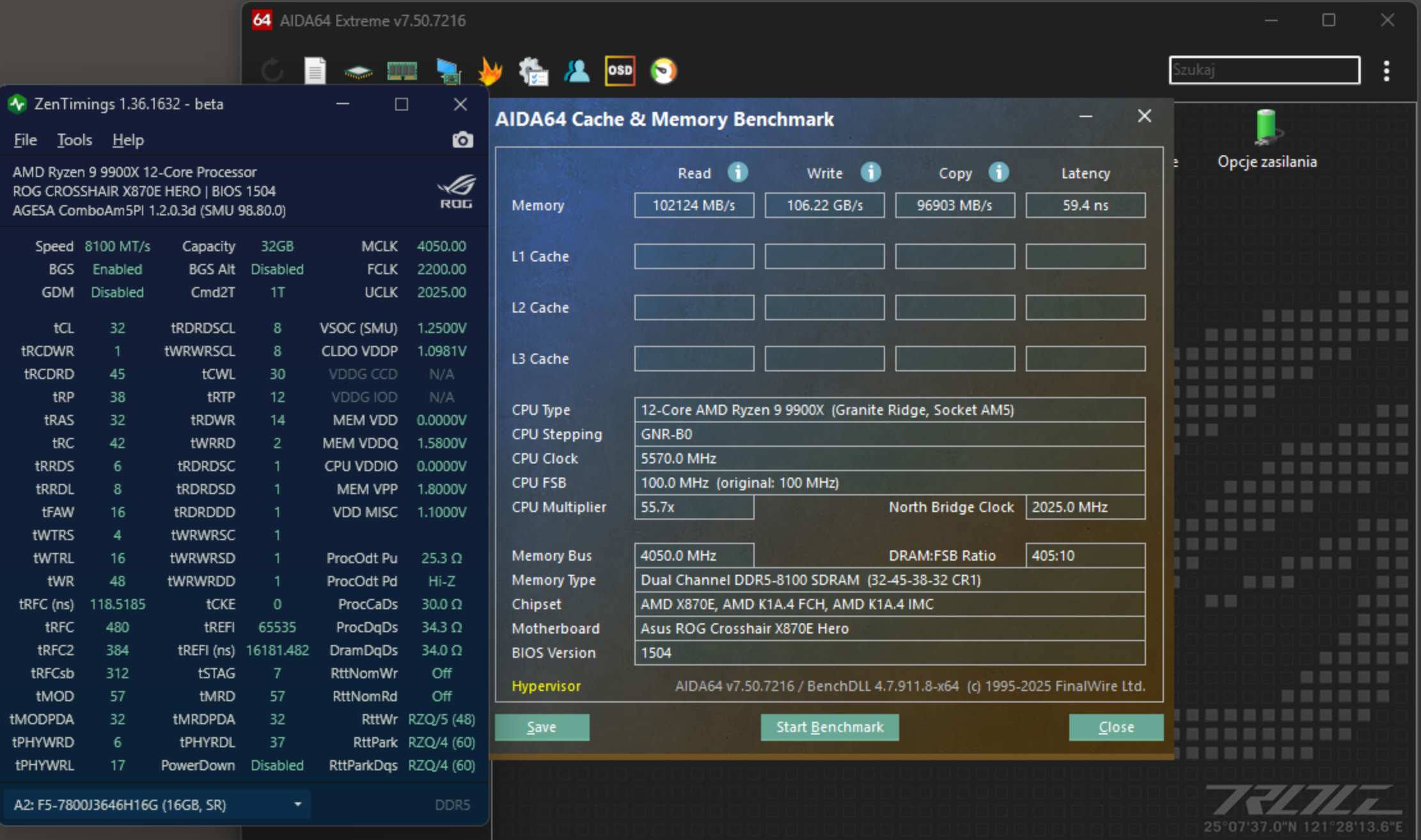Open the SensorPanel gauge icon
The image size is (1421, 840).
(663, 70)
